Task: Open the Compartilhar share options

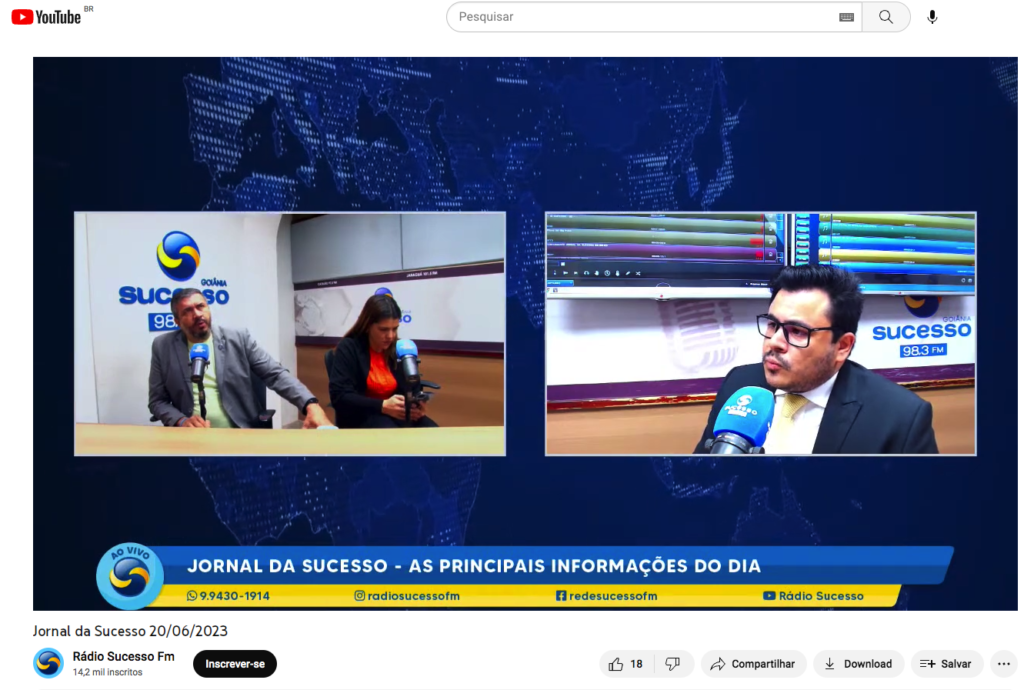Action: pyautogui.click(x=753, y=664)
